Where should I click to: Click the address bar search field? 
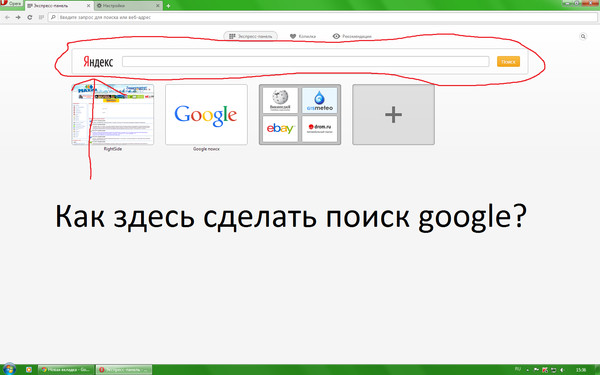[323, 17]
